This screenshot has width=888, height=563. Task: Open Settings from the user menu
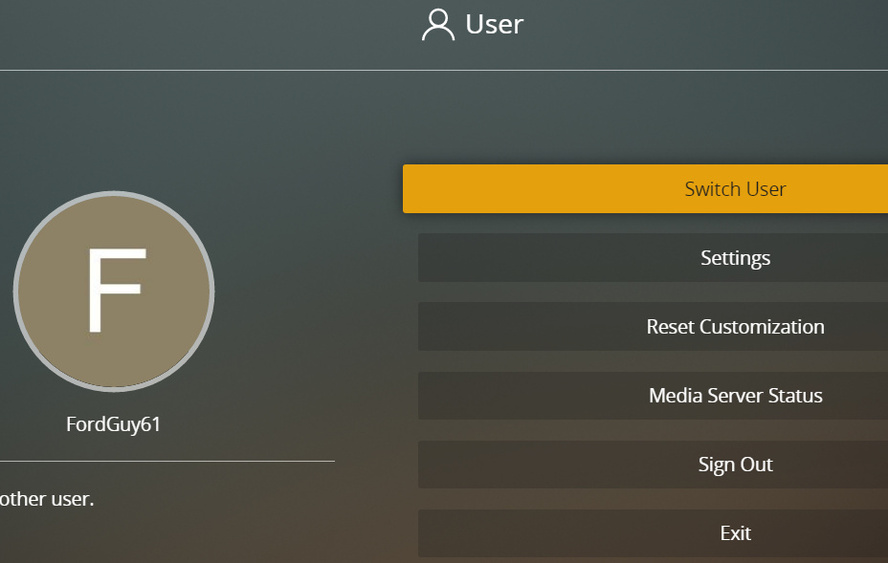point(735,258)
